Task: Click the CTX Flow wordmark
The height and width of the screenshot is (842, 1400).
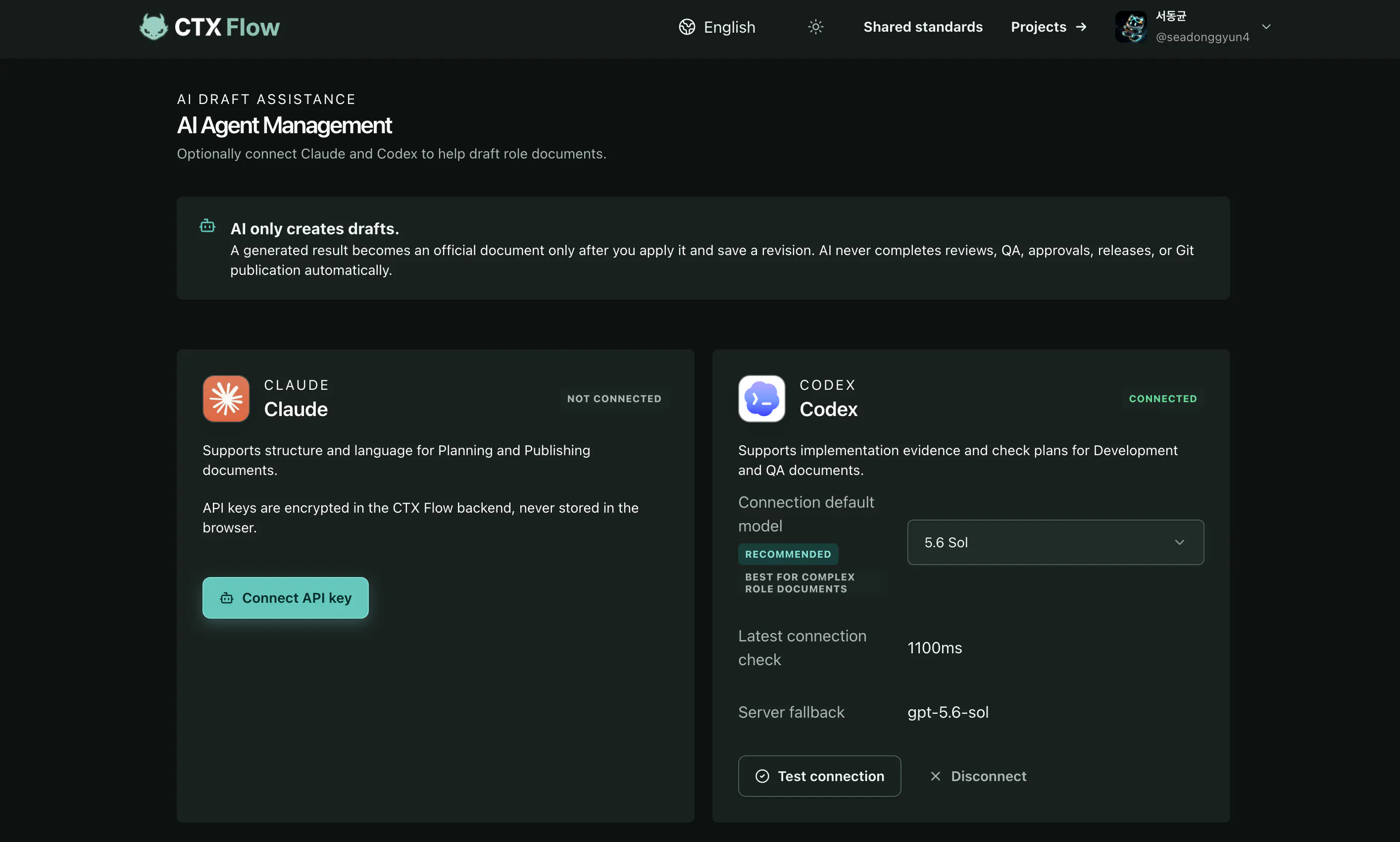Action: pos(227,27)
